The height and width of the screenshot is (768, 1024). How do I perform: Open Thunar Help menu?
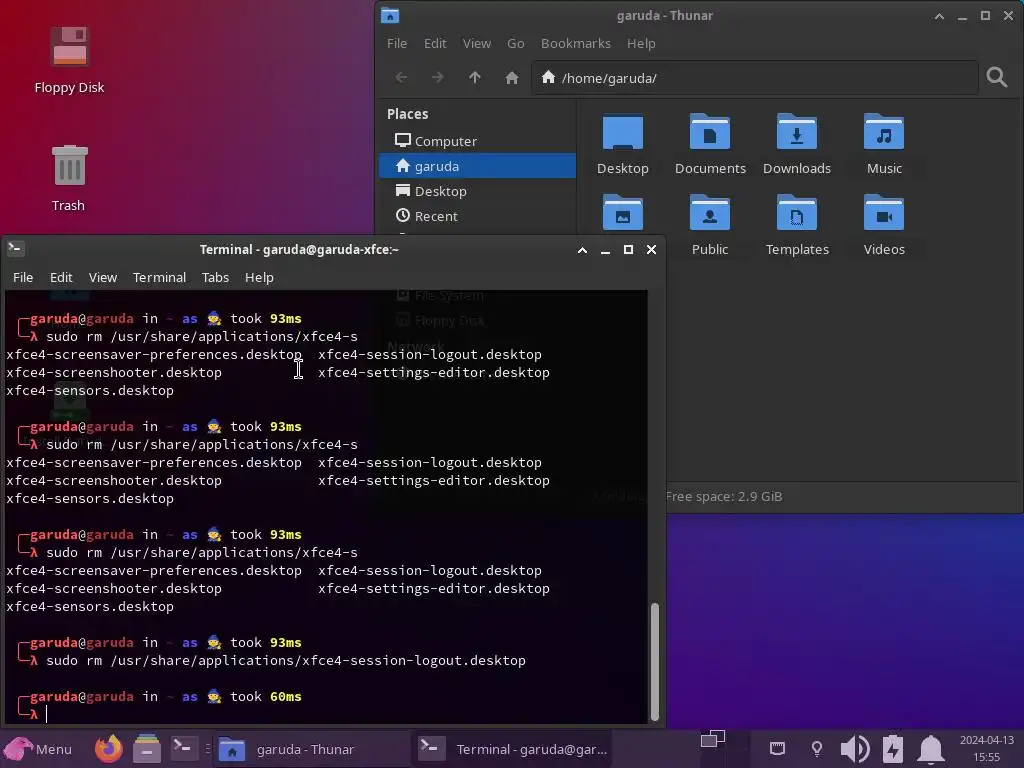[x=641, y=43]
